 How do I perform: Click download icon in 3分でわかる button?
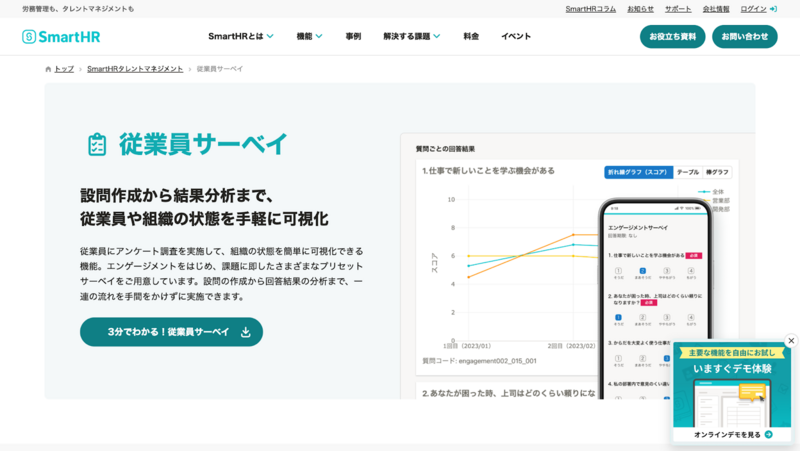pyautogui.click(x=245, y=332)
